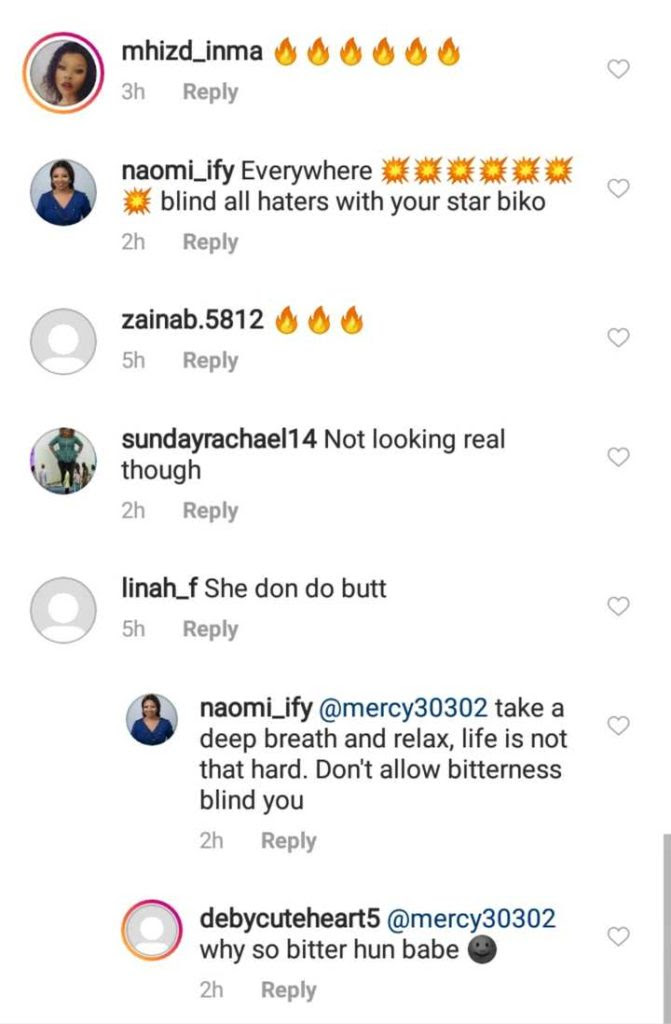Reply to sundayrachael14's comment

click(210, 511)
